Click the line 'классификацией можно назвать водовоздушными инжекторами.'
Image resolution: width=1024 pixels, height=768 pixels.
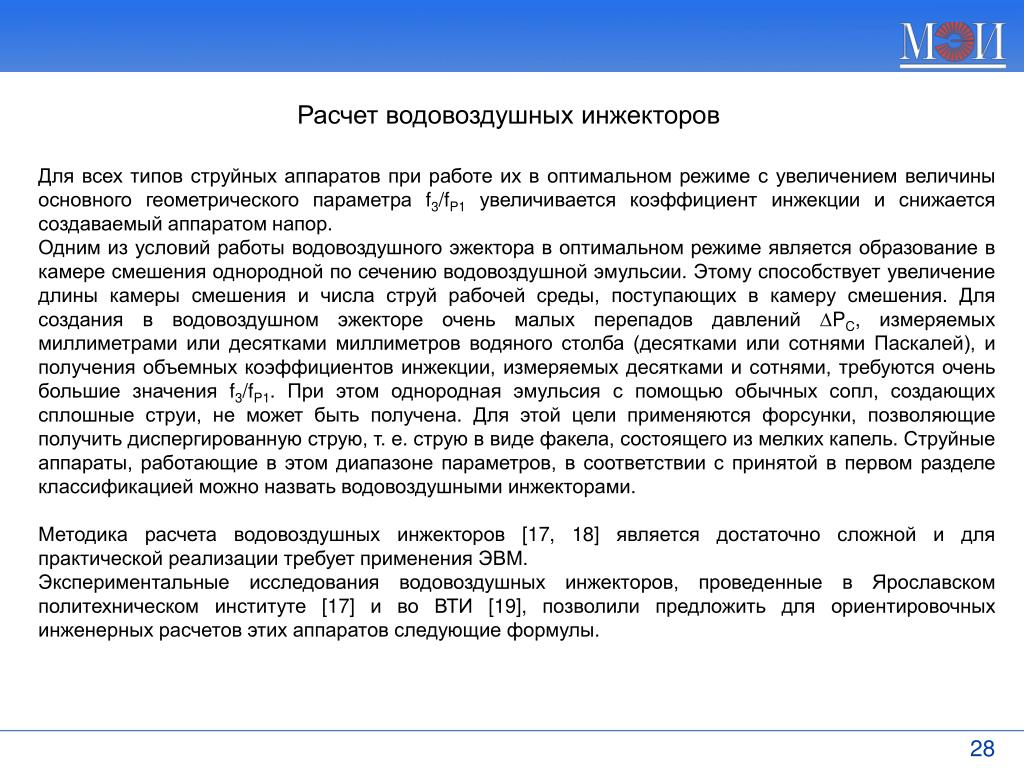(x=337, y=487)
